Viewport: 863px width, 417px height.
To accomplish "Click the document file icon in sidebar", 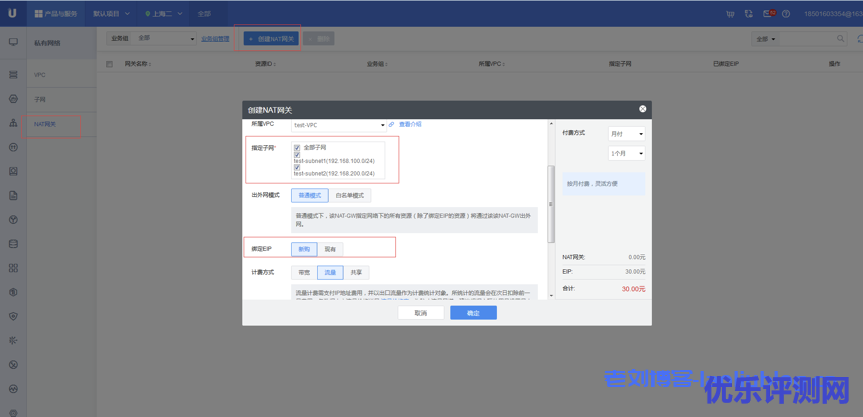I will [13, 195].
